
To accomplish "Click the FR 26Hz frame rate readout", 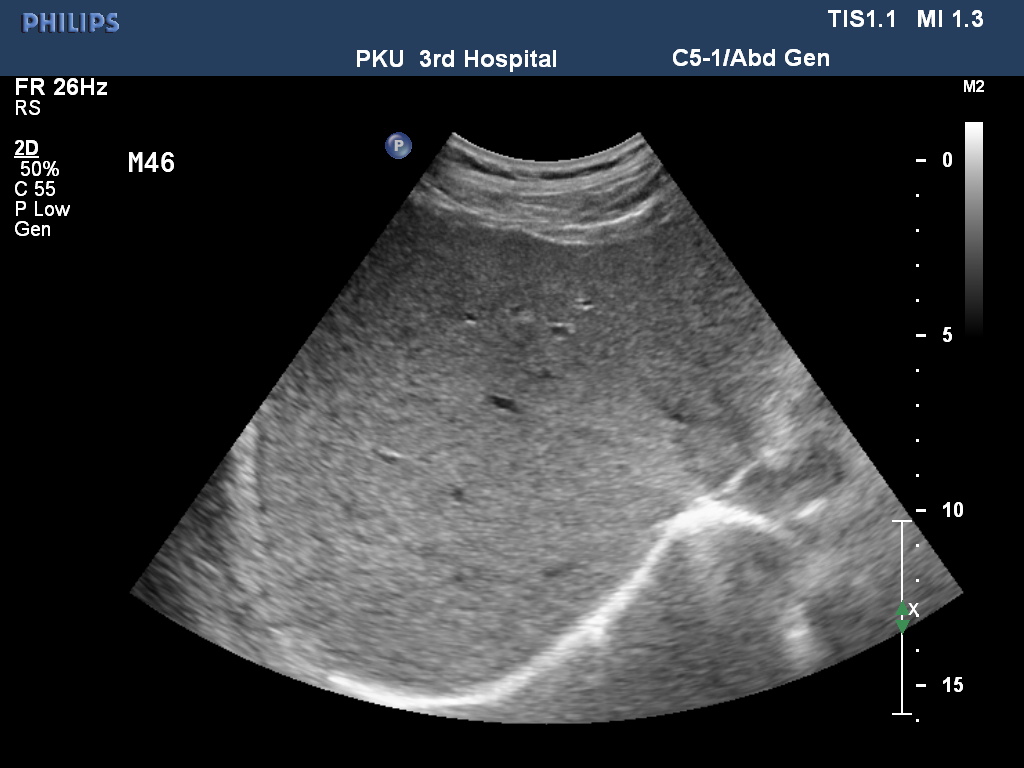I will point(61,87).
